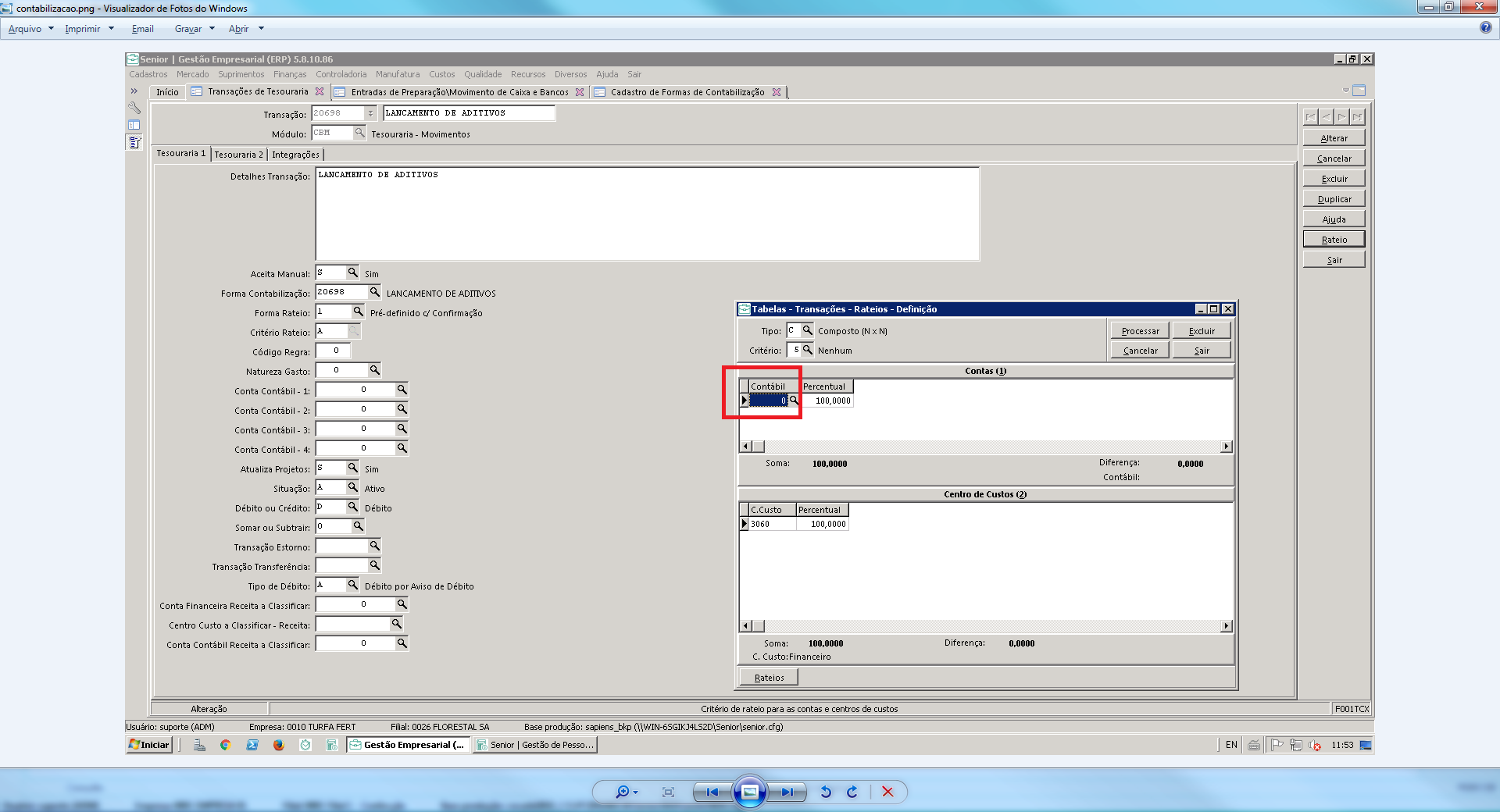Start the slideshow with the center button
Viewport: 1500px width, 812px height.
click(749, 792)
